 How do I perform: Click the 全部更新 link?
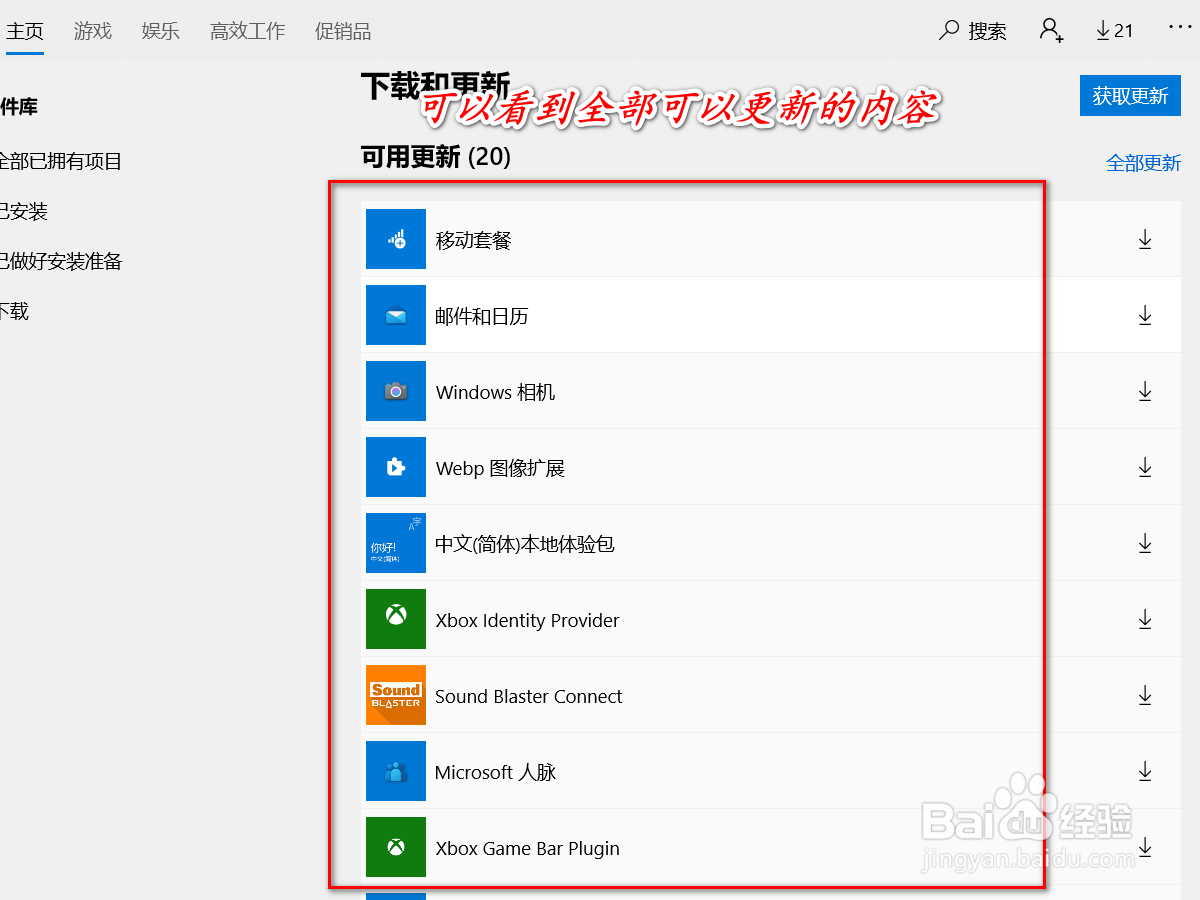1144,161
